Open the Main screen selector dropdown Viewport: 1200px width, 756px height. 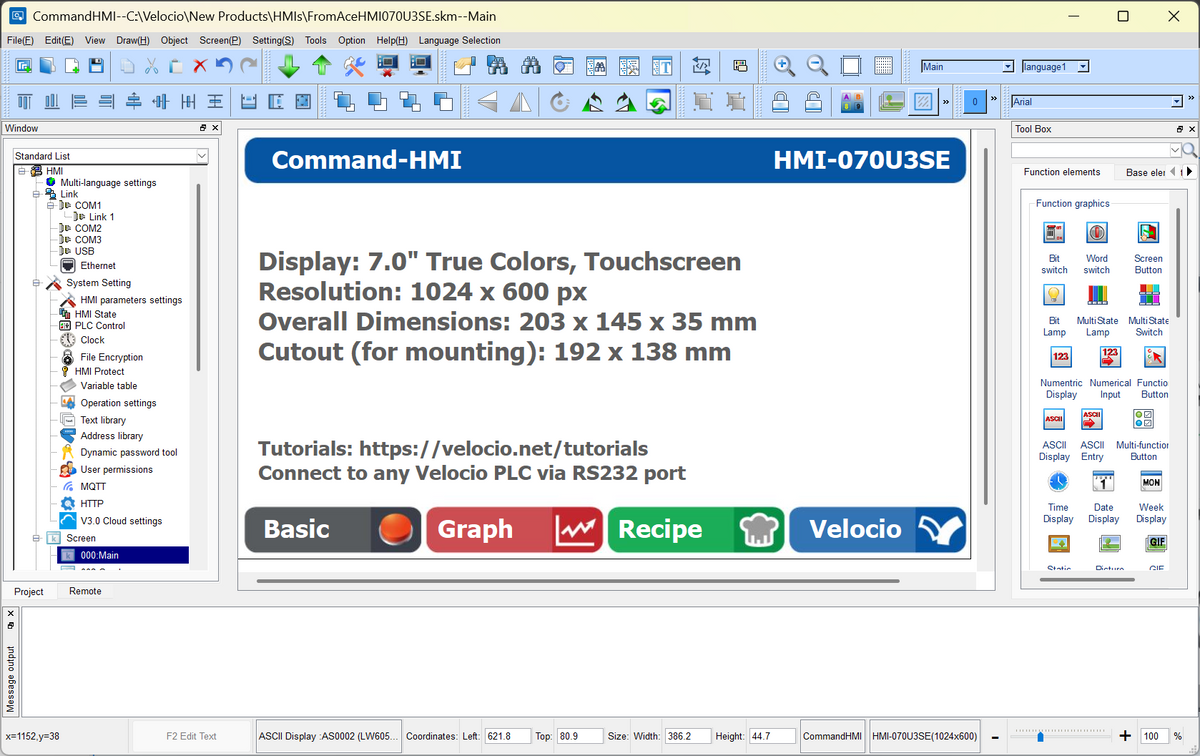pyautogui.click(x=1008, y=67)
